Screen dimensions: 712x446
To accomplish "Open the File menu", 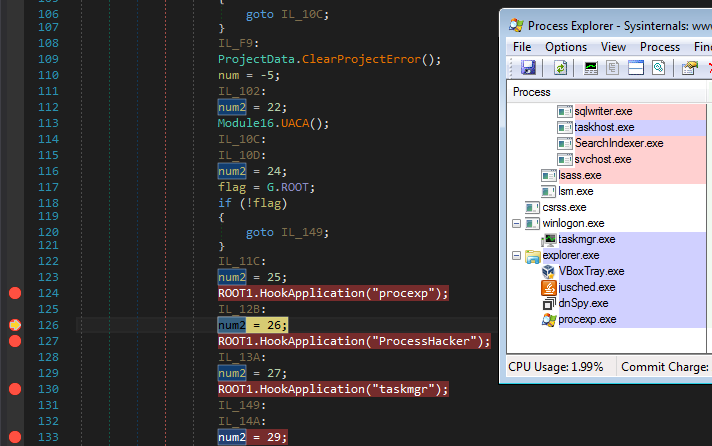I will tap(522, 47).
